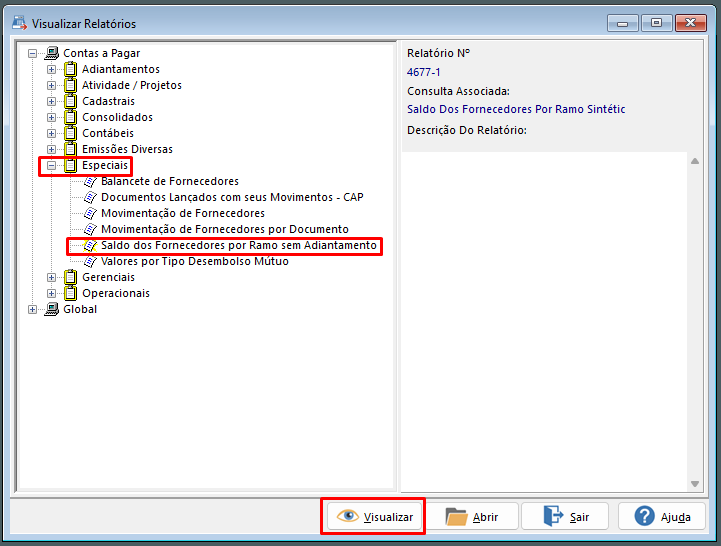
Task: Expand the Global root node
Action: (32, 310)
